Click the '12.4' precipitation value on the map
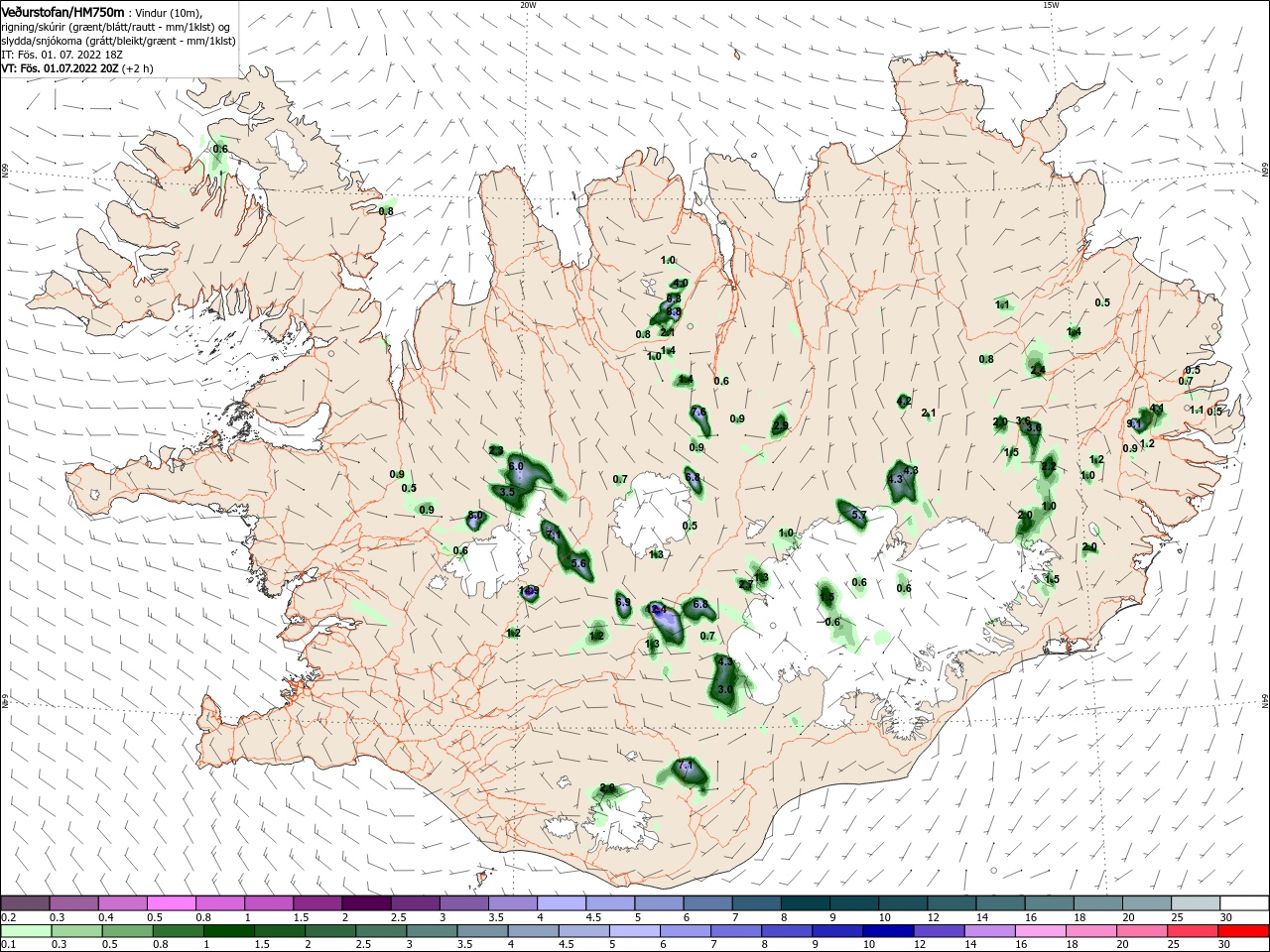This screenshot has height=952, width=1270. (658, 609)
